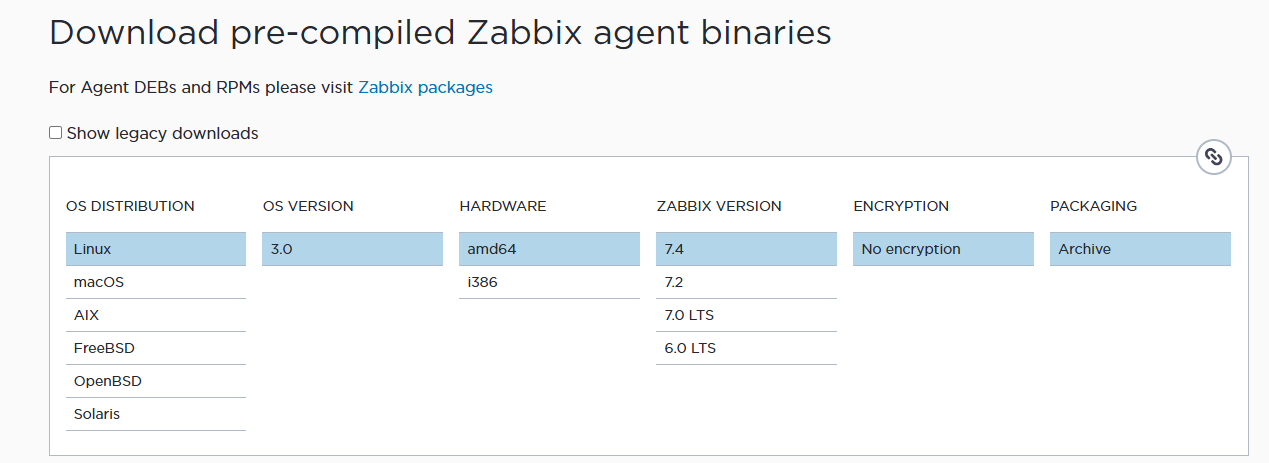Select i386 hardware option
The image size is (1269, 463).
click(x=549, y=282)
